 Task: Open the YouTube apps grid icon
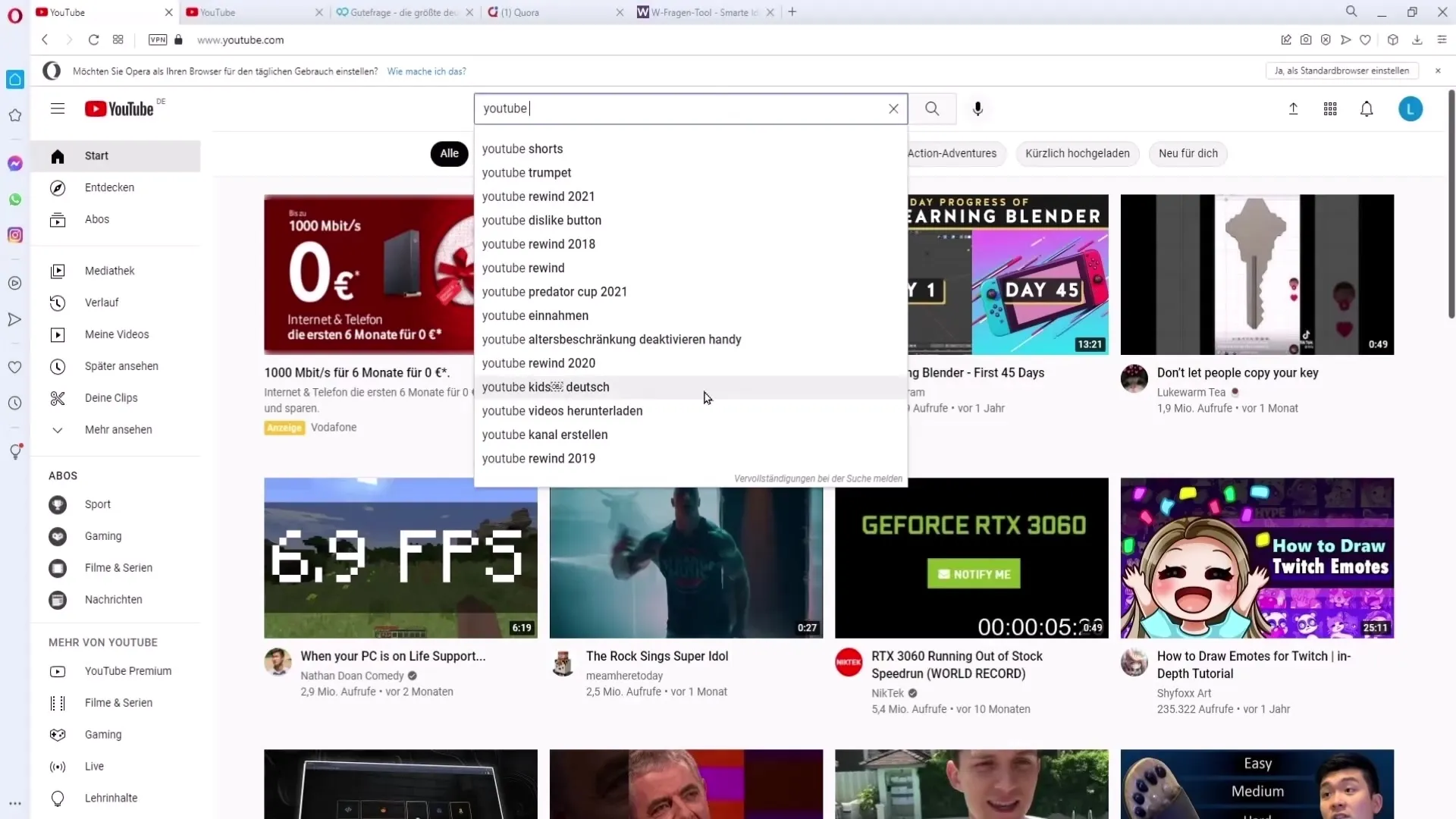coord(1330,108)
